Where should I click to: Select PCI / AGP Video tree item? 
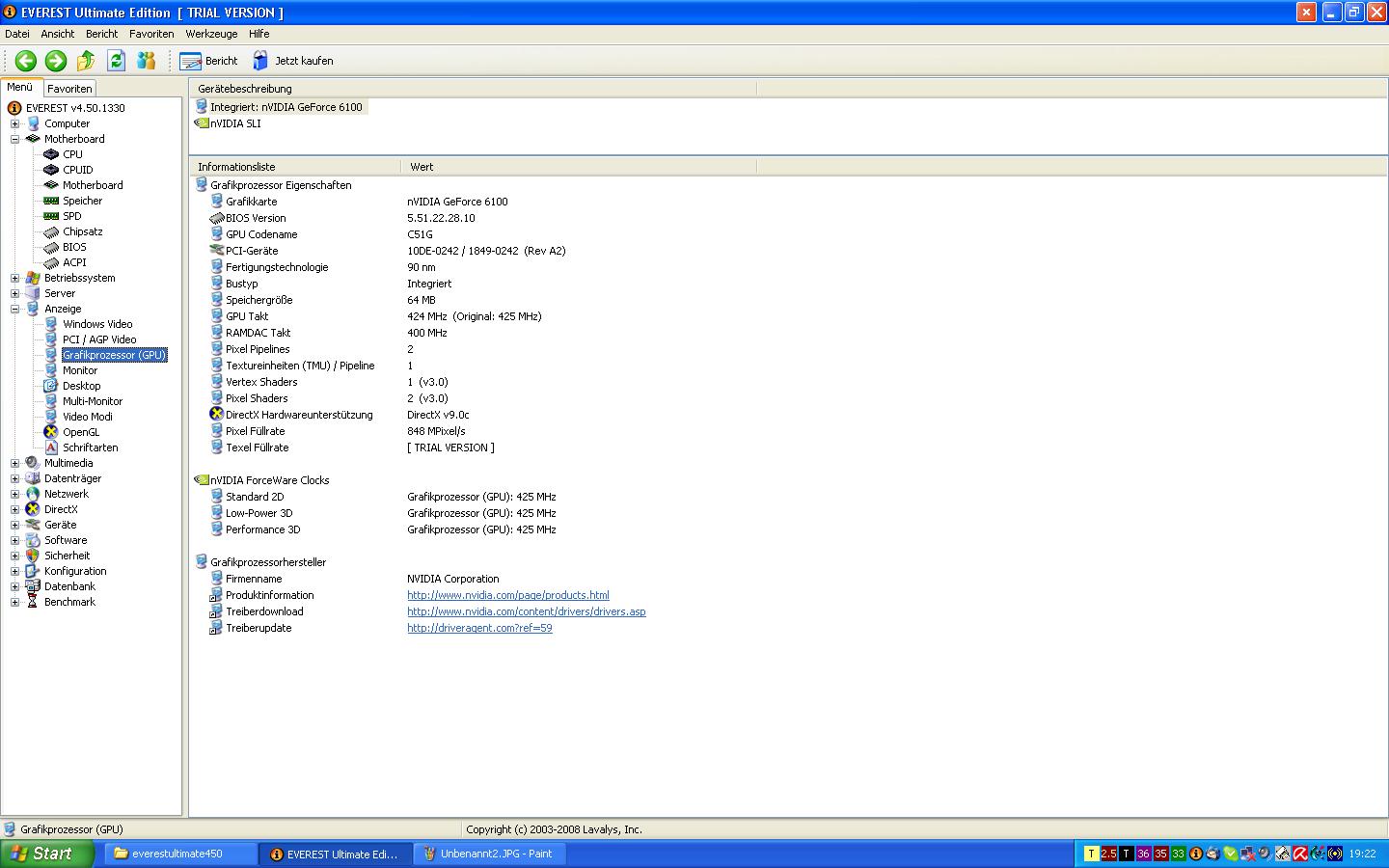pyautogui.click(x=99, y=339)
